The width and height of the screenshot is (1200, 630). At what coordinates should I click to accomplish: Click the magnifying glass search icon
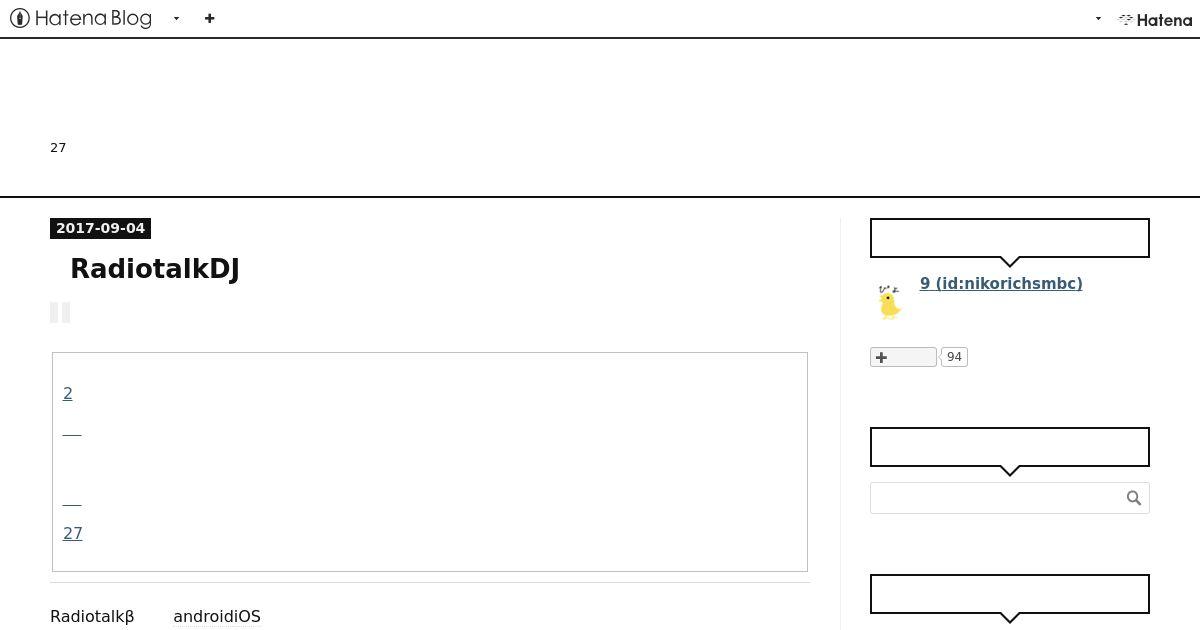pos(1134,498)
